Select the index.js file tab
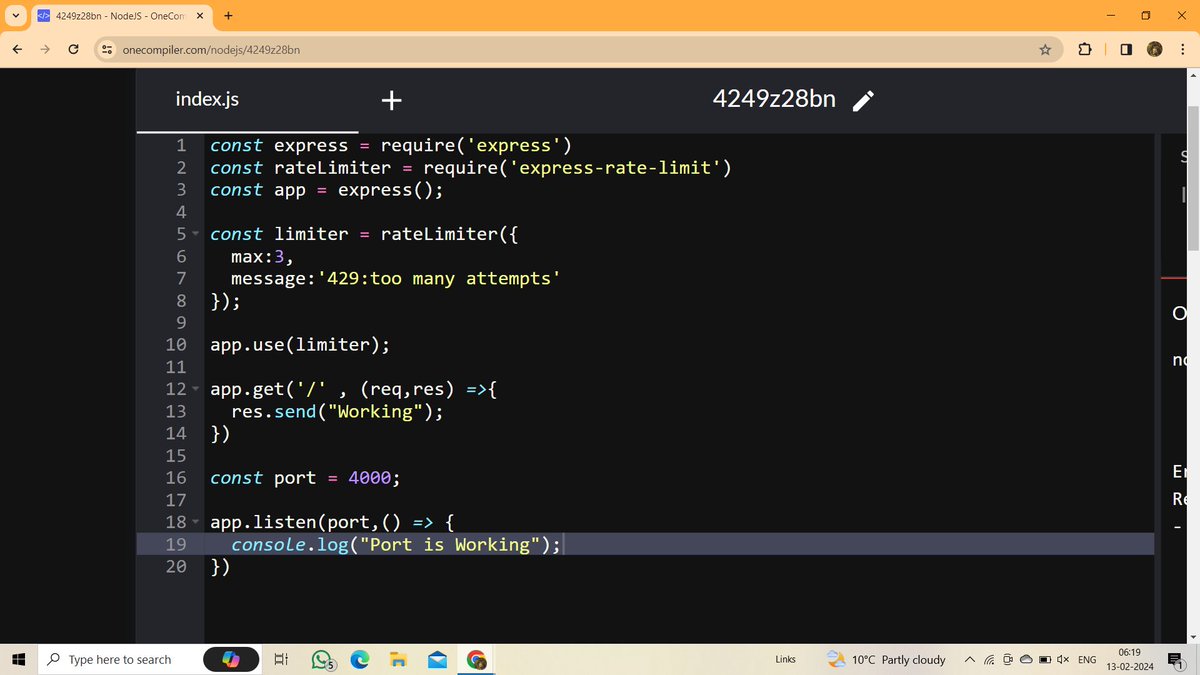This screenshot has width=1200, height=675. tap(207, 100)
